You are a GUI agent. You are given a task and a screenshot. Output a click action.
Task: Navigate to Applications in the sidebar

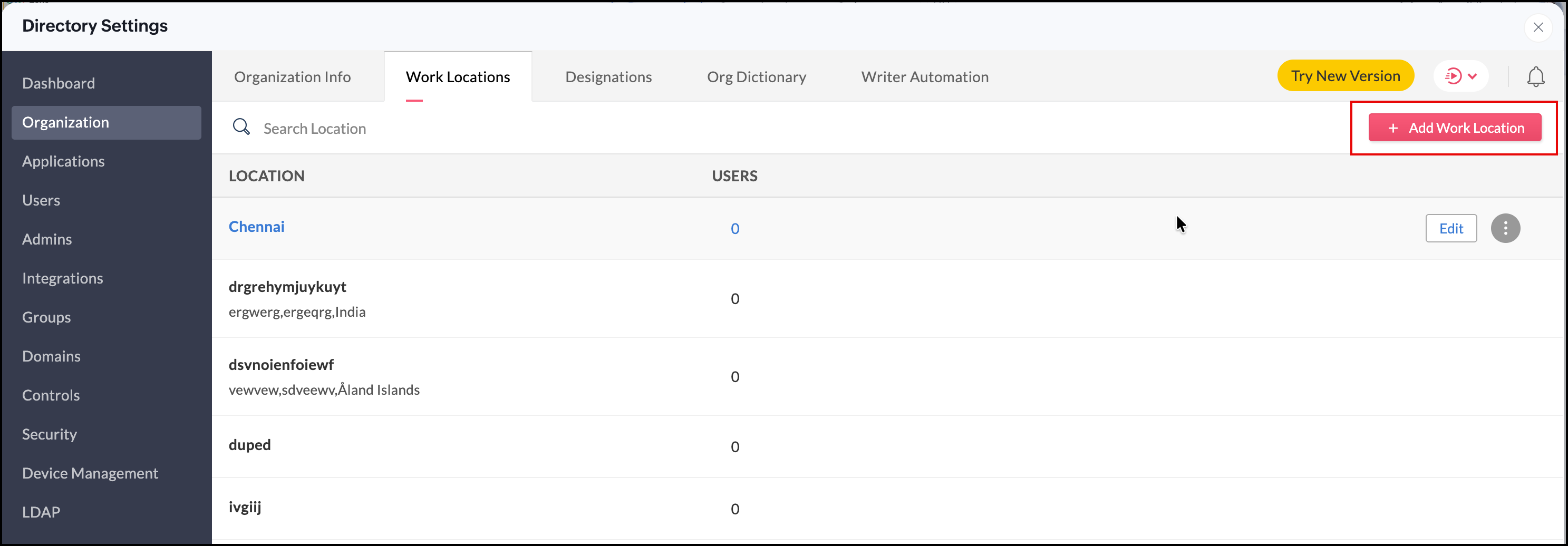pyautogui.click(x=63, y=161)
